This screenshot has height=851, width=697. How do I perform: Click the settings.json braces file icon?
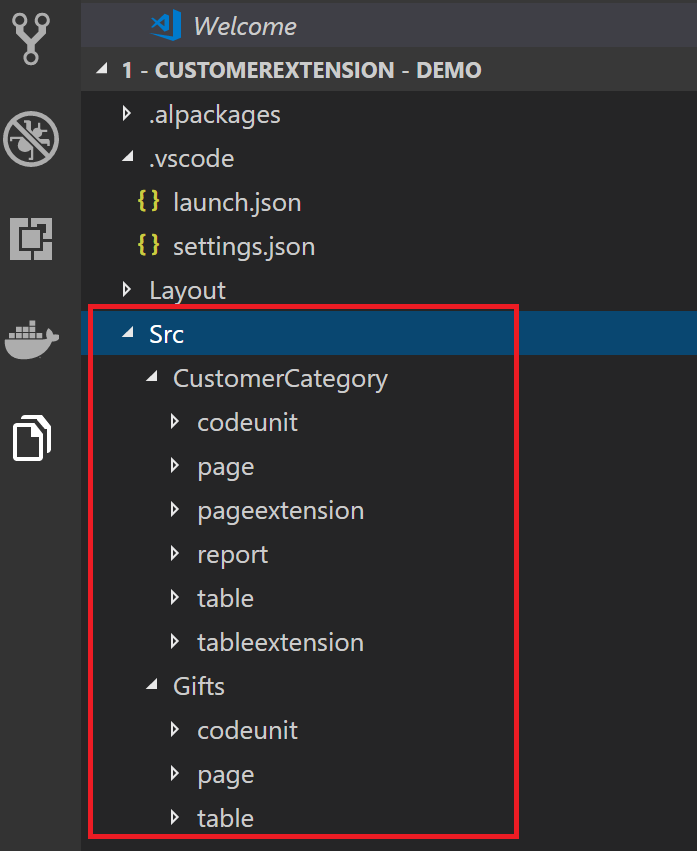pyautogui.click(x=148, y=245)
